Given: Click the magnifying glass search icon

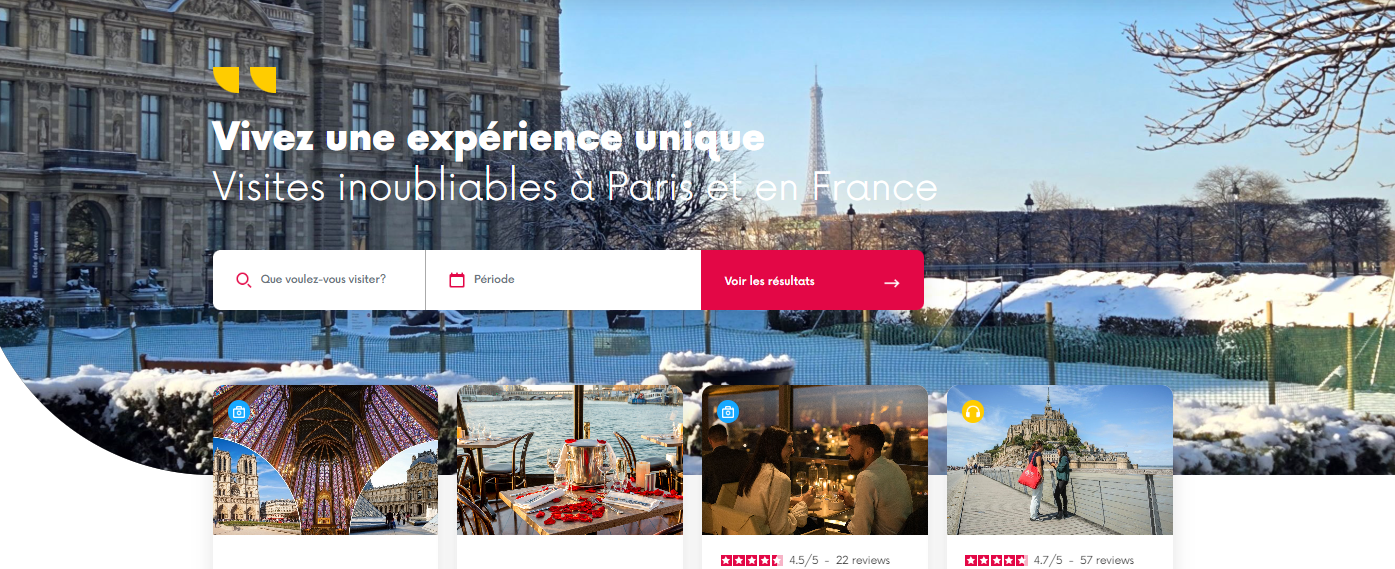Looking at the screenshot, I should pos(243,280).
